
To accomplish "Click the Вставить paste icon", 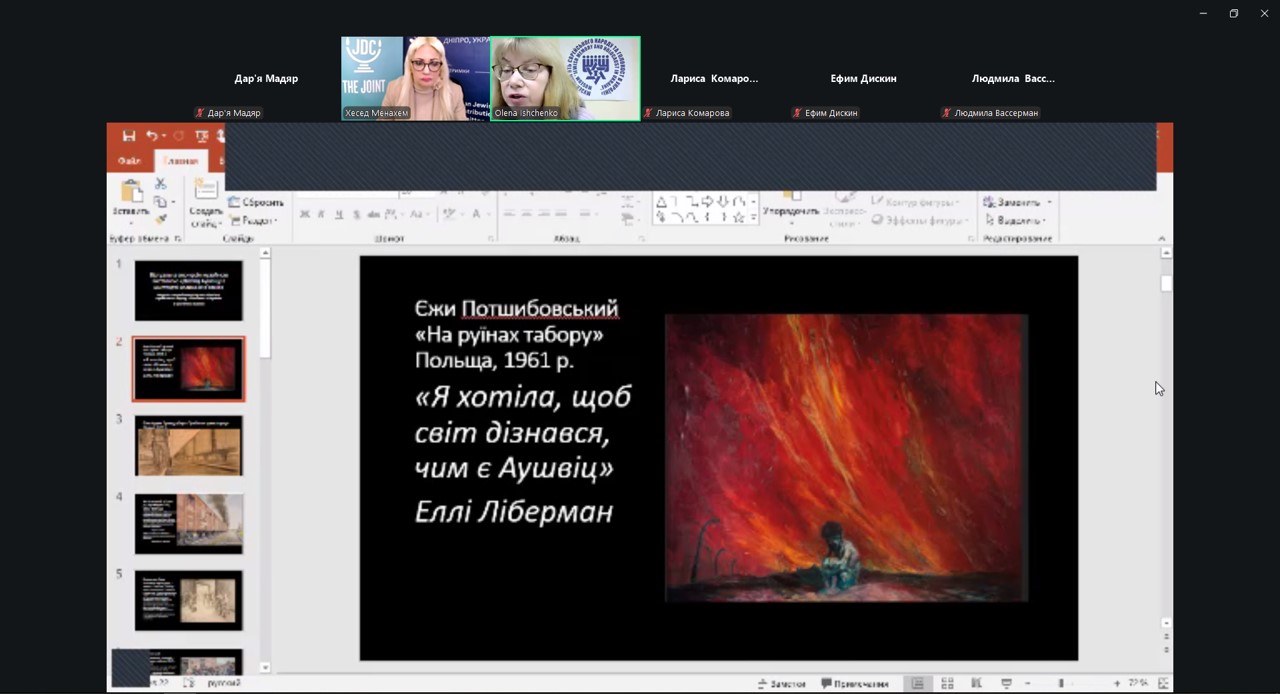I will [131, 198].
